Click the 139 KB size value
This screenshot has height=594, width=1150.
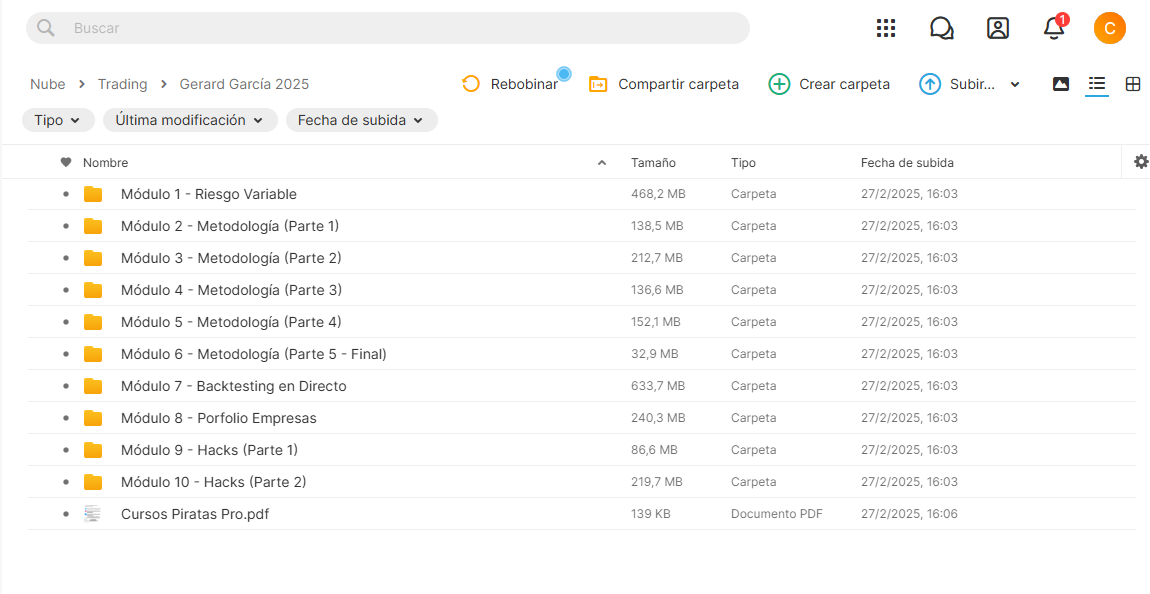[x=651, y=514]
